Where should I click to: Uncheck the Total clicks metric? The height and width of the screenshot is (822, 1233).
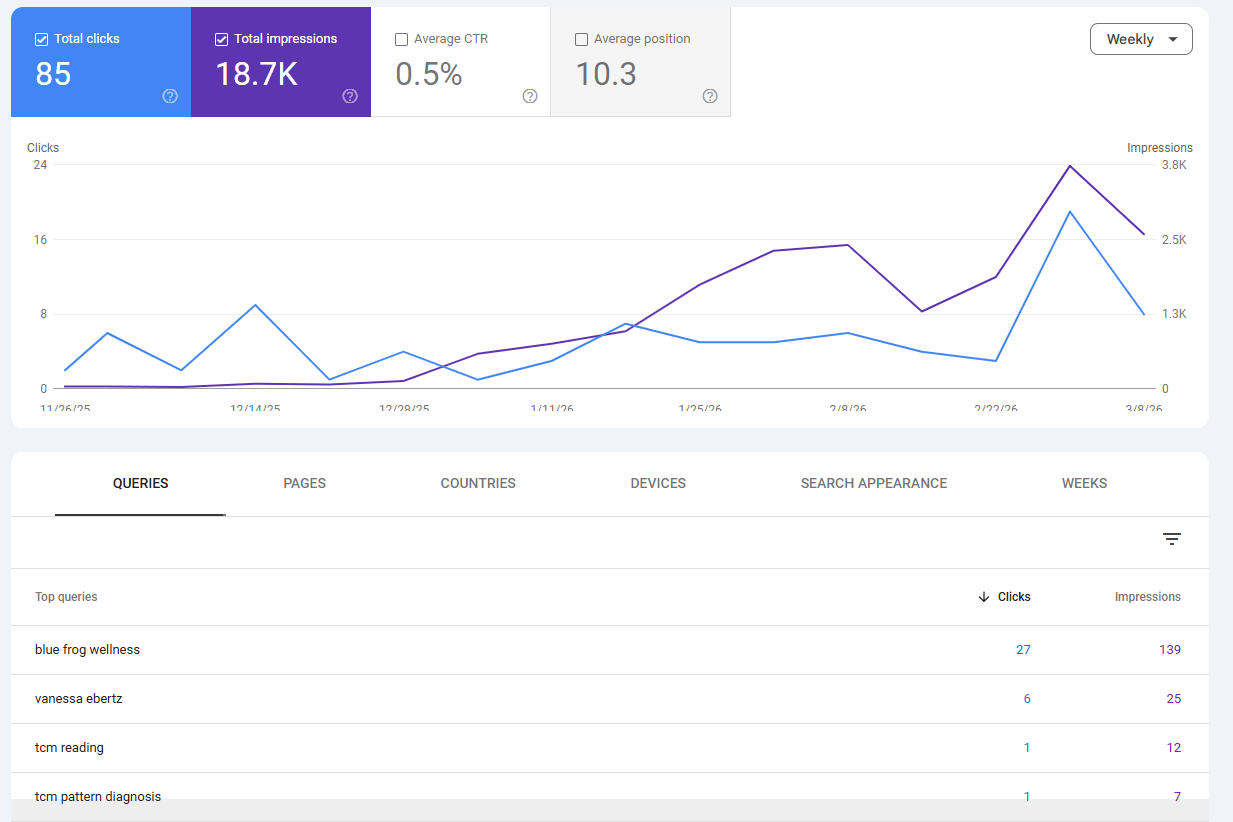point(41,38)
